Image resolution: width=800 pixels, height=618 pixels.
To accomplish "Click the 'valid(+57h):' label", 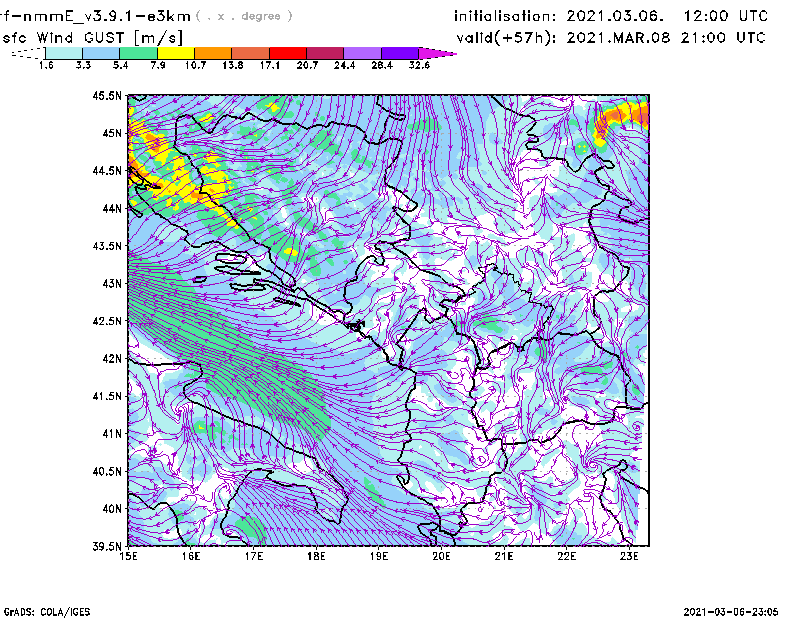I will pos(506,38).
